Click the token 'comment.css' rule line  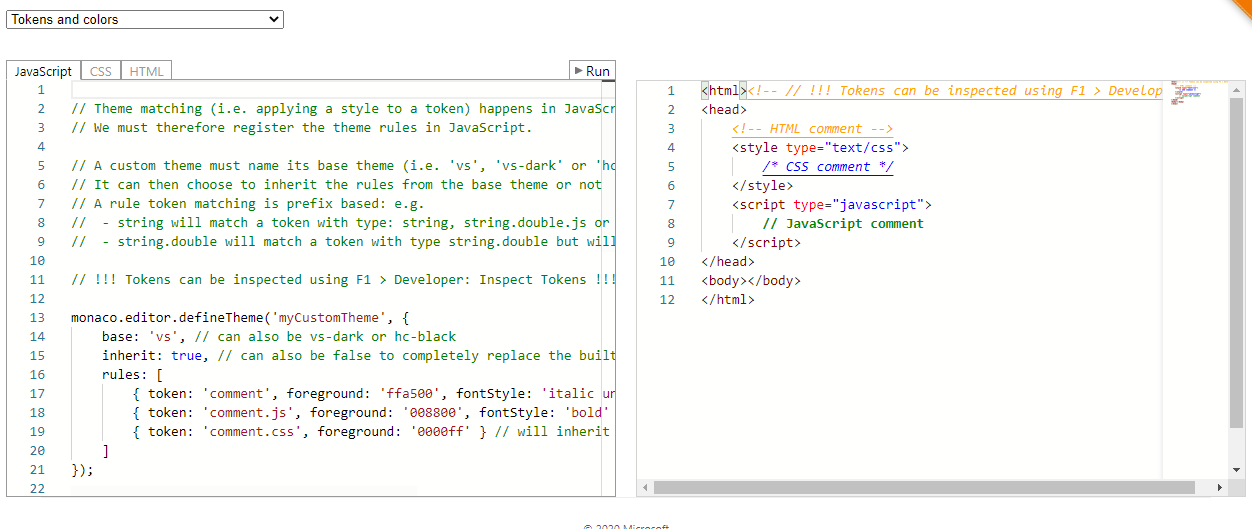pyautogui.click(x=371, y=432)
